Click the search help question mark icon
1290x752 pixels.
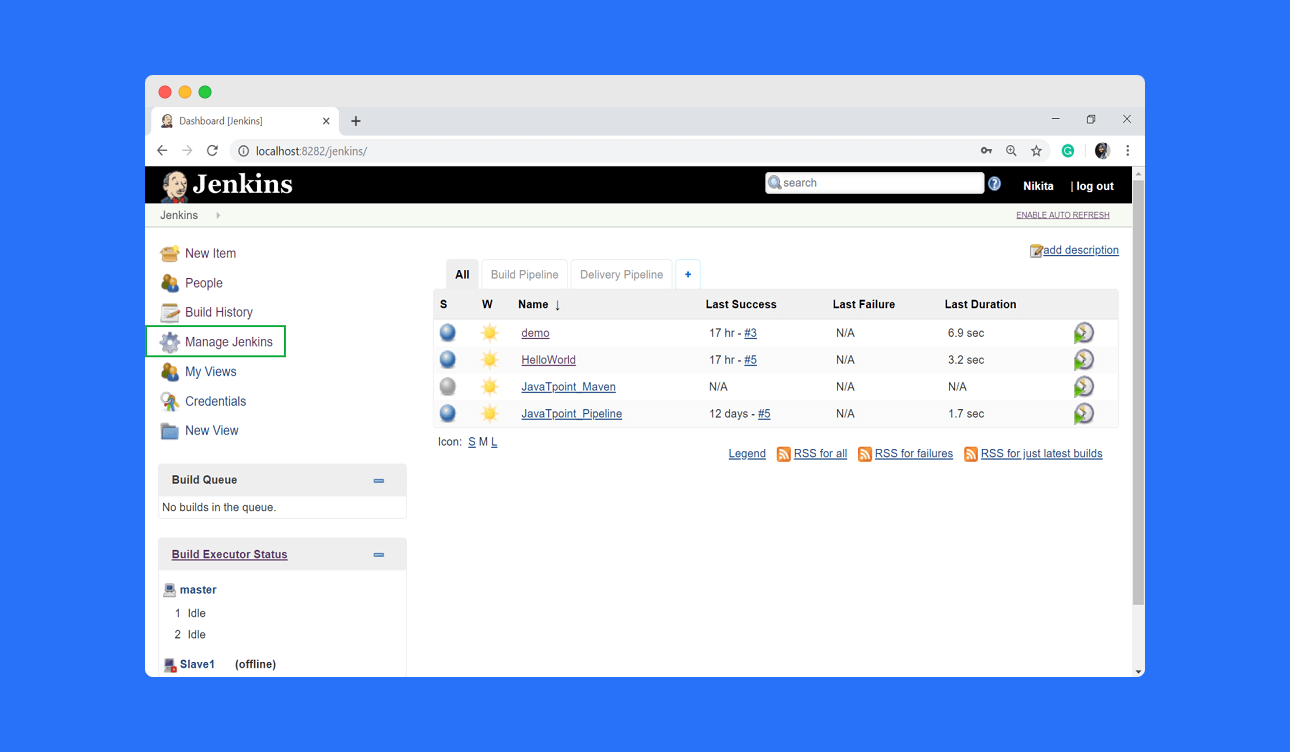coord(994,184)
